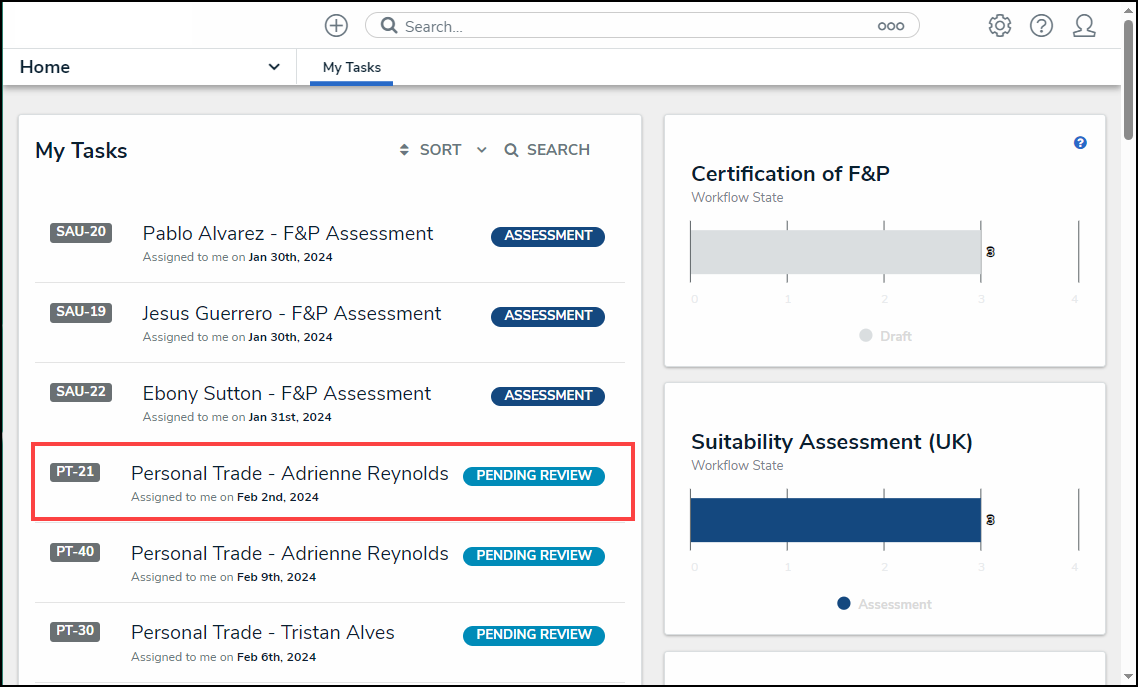
Task: Open the sort options chevron dropdown
Action: tap(481, 150)
